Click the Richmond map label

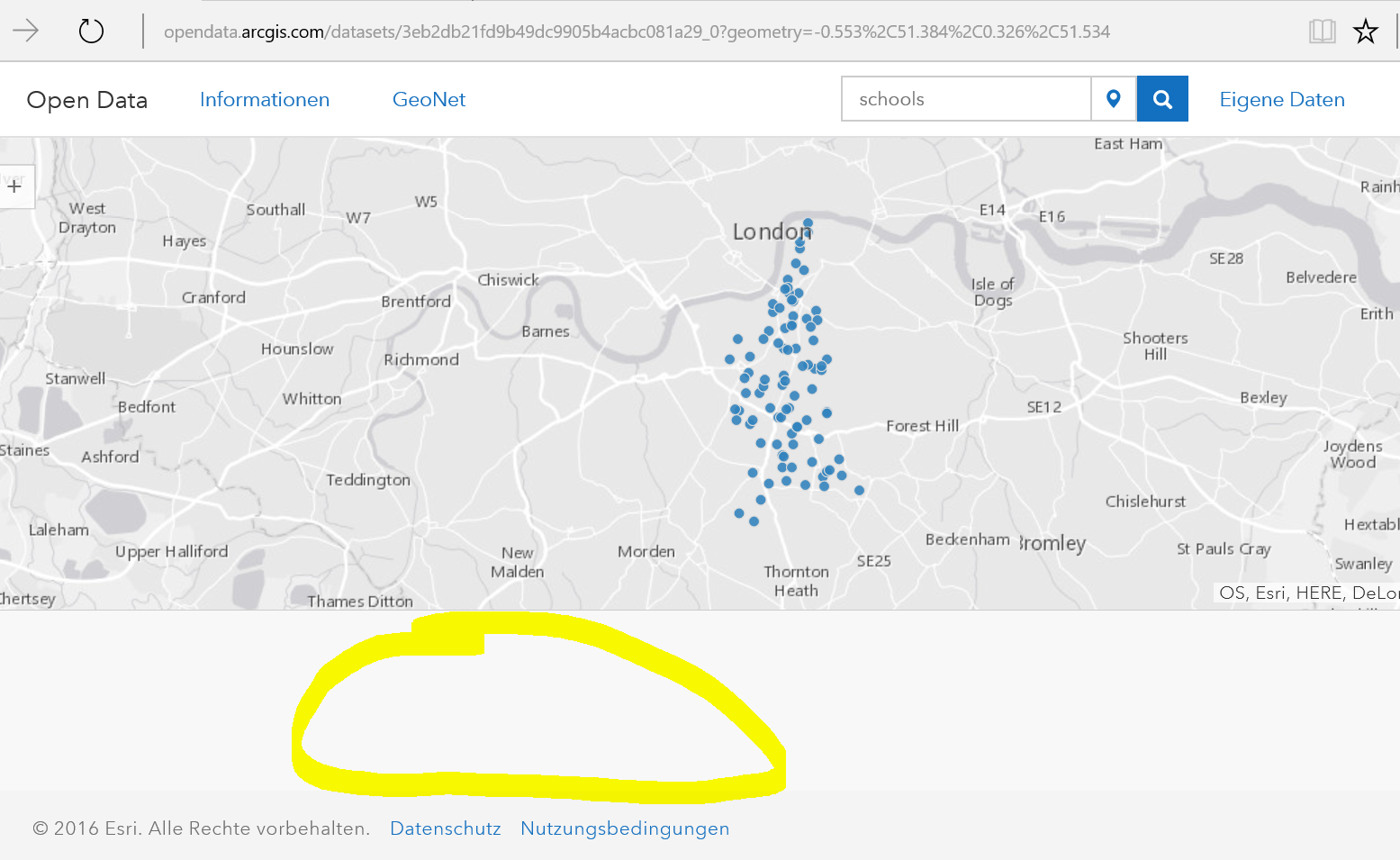pos(421,359)
